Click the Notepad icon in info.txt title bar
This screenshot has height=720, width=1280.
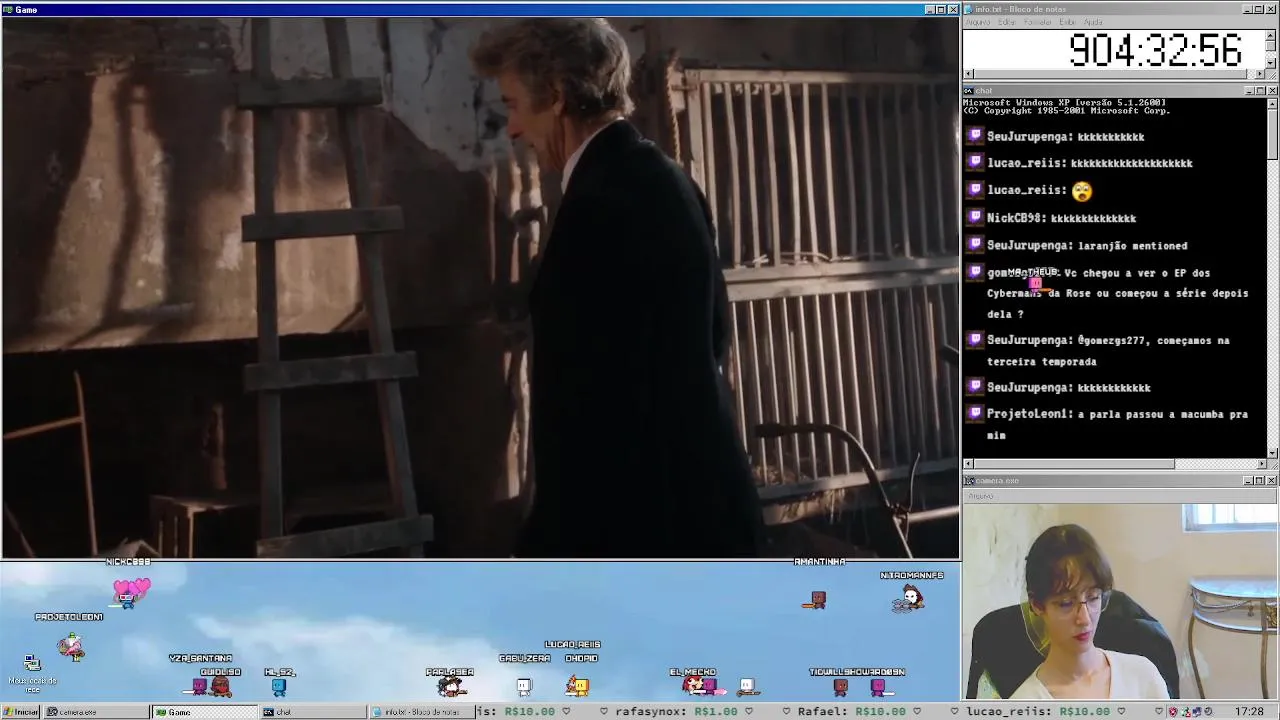[x=968, y=9]
